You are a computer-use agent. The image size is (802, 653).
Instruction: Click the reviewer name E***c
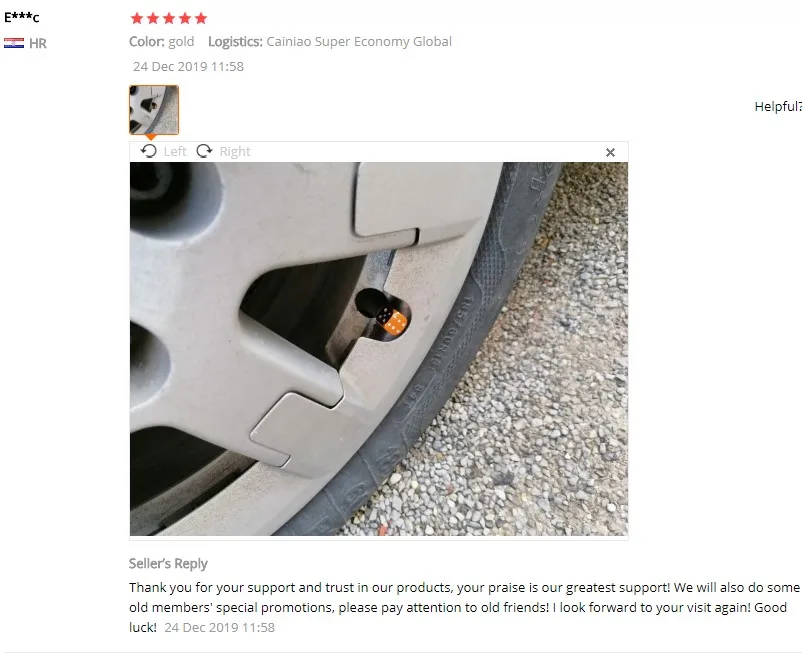(x=21, y=17)
